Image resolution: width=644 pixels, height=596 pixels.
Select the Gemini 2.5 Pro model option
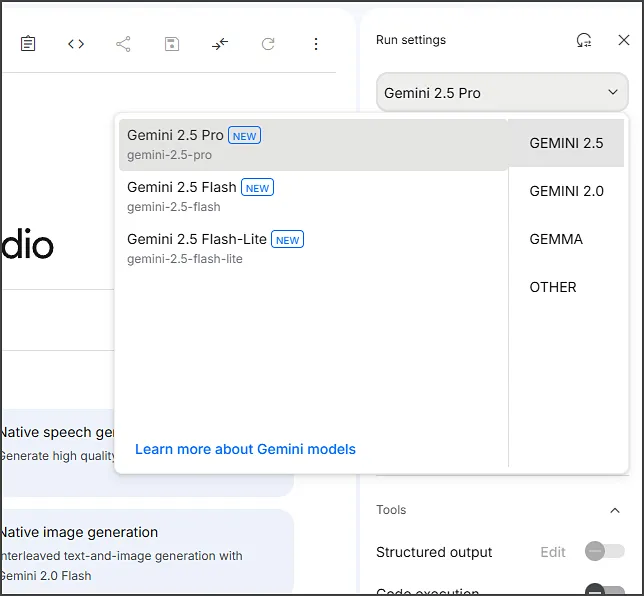pyautogui.click(x=313, y=145)
